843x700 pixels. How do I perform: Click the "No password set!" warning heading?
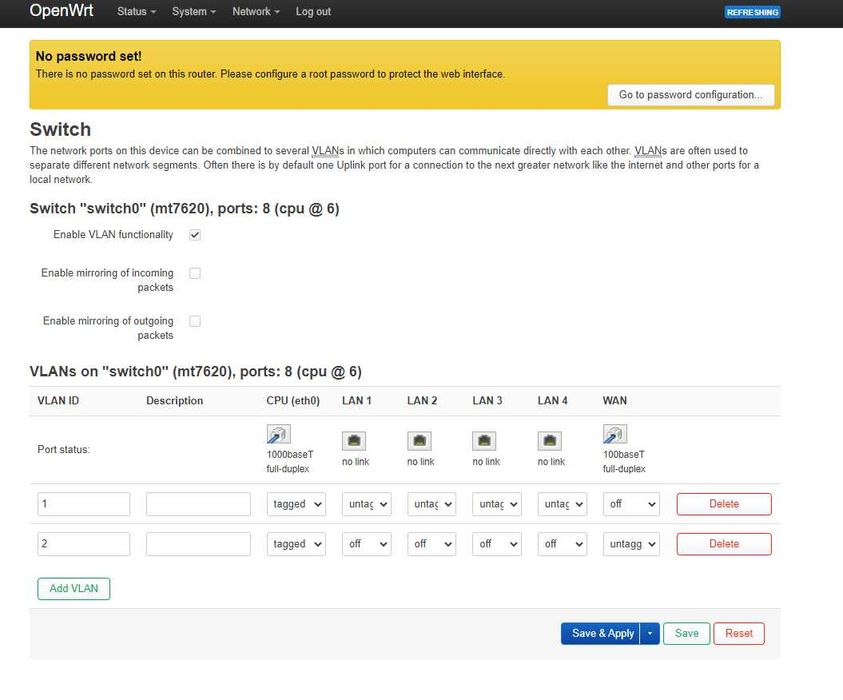pyautogui.click(x=89, y=56)
